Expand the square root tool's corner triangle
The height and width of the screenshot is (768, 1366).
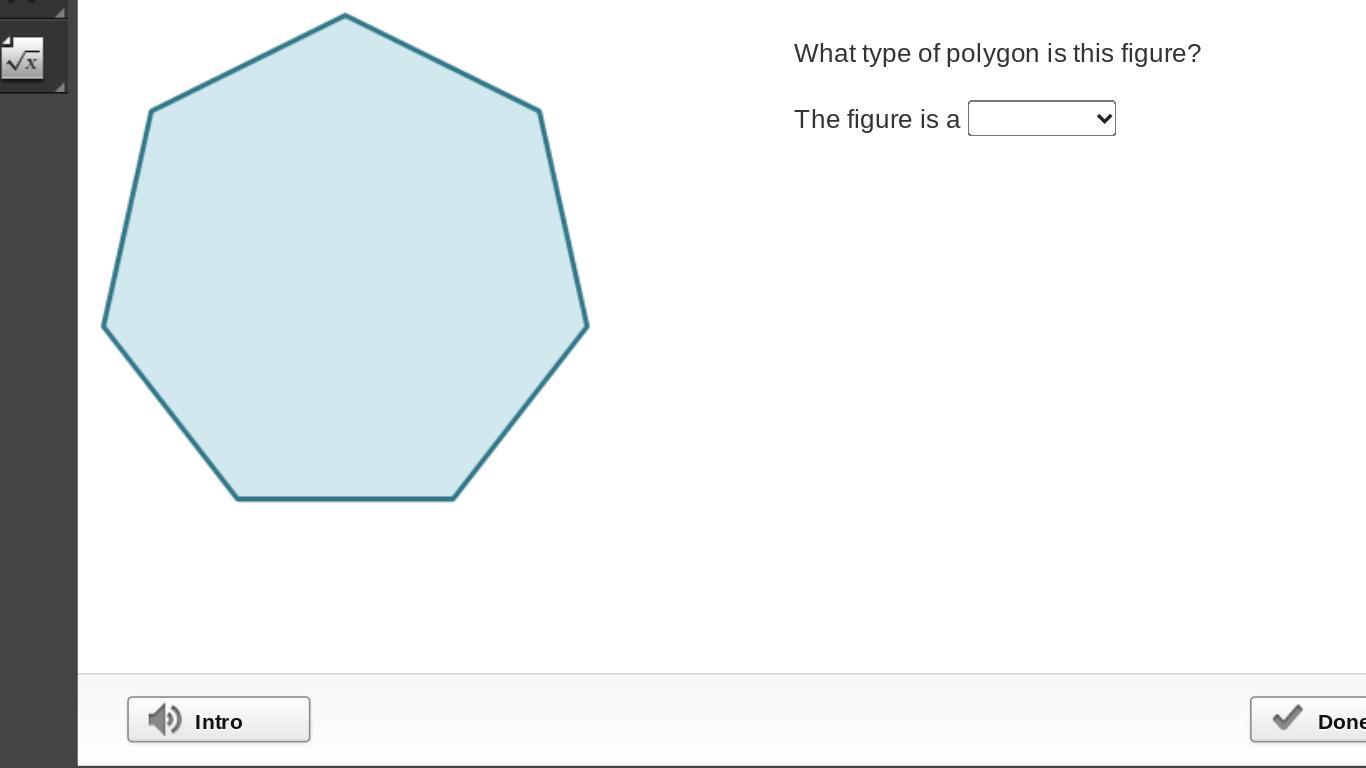(59, 87)
